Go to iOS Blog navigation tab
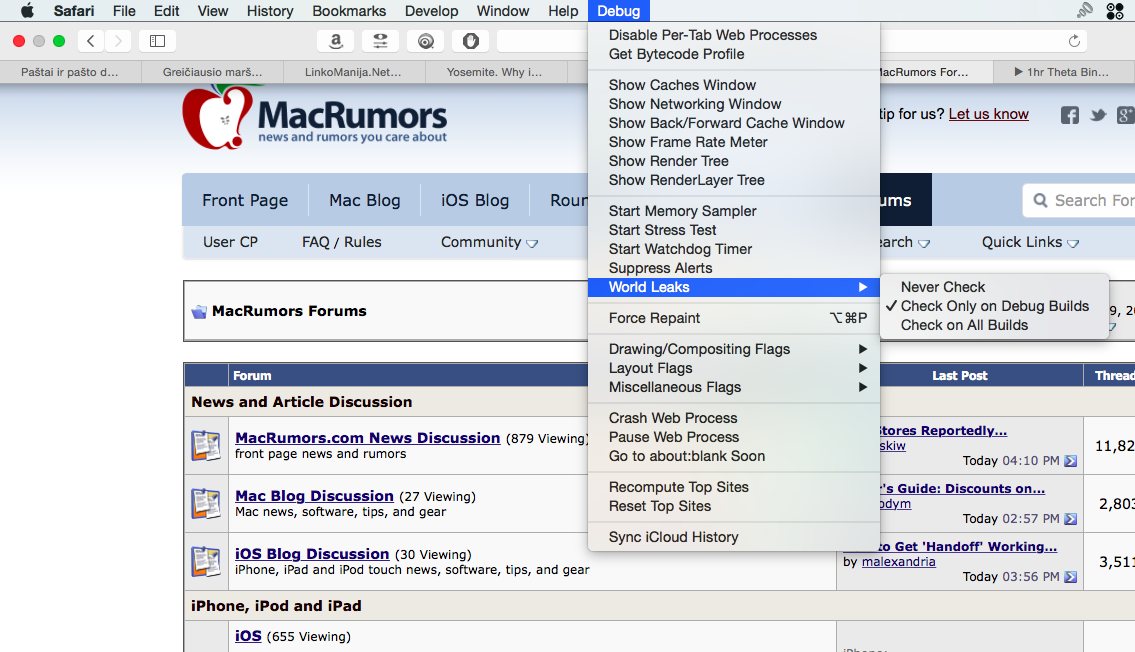This screenshot has width=1135, height=652. click(475, 200)
